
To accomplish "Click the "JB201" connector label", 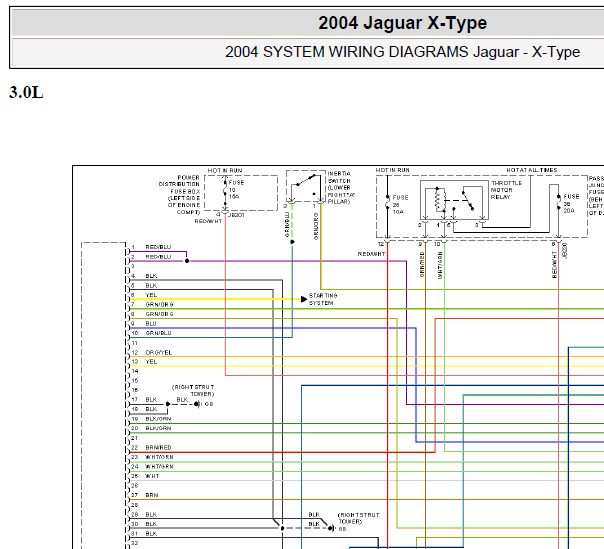I will 236,215.
